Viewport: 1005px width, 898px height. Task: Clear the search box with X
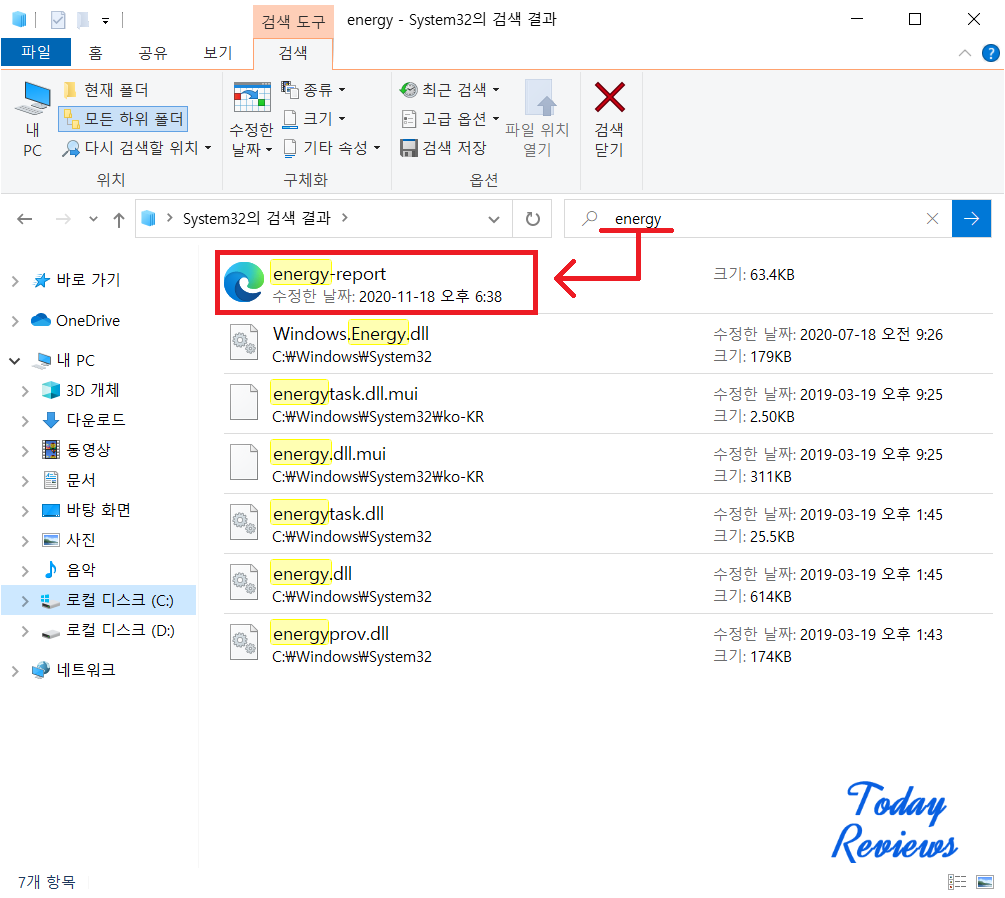point(933,219)
